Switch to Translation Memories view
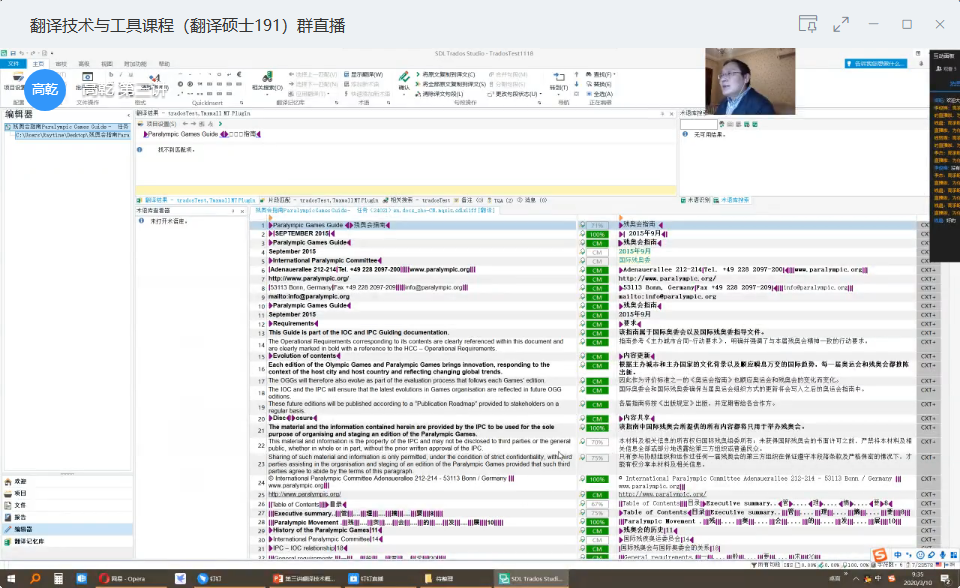Viewport: 960px width, 588px height. (29, 541)
